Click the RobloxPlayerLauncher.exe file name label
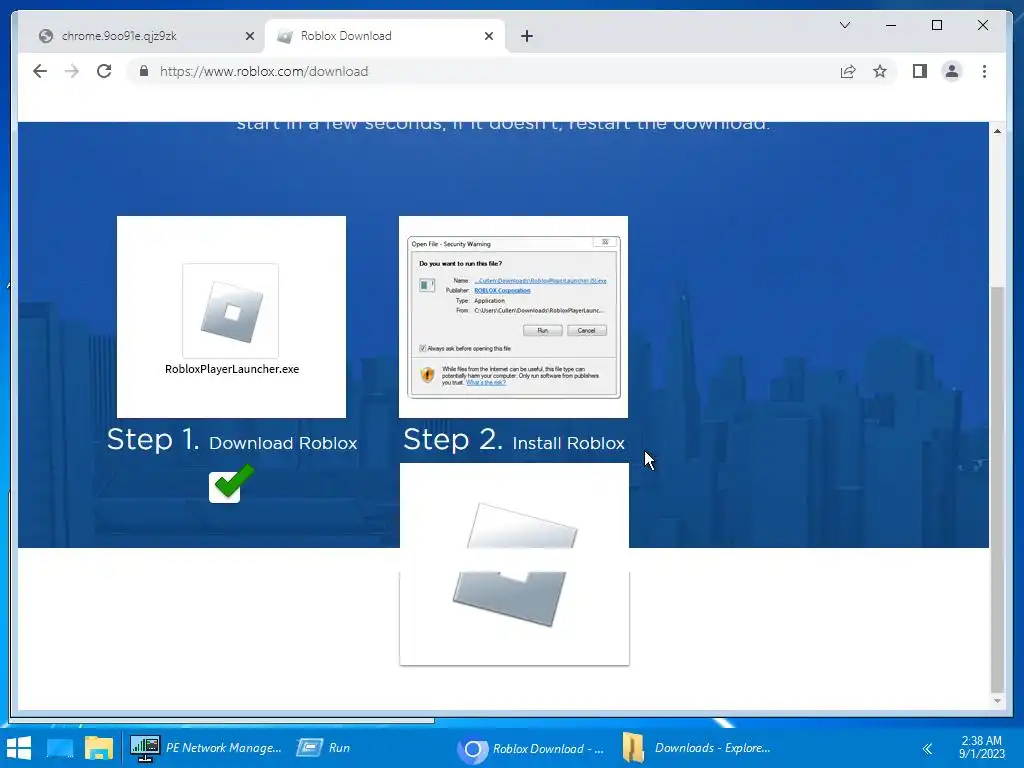 pos(232,369)
